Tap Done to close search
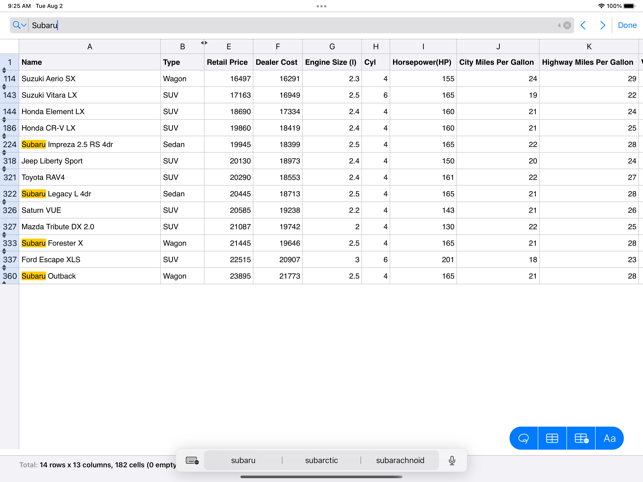 coord(627,25)
